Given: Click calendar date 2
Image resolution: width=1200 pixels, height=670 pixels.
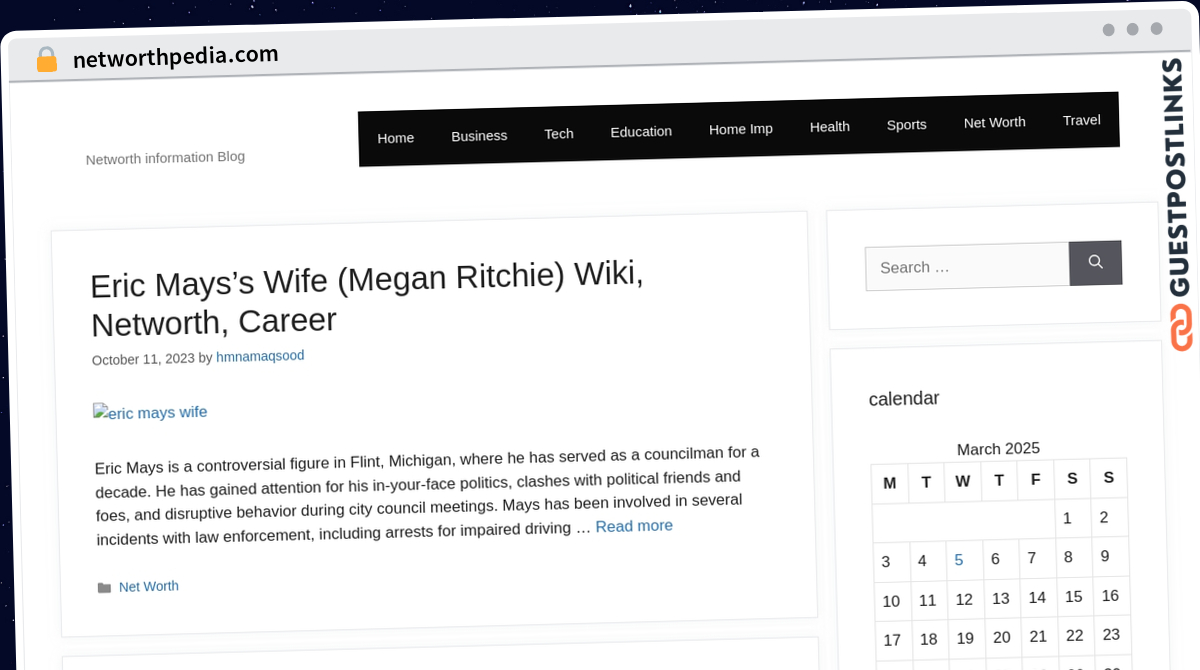Looking at the screenshot, I should tap(1104, 517).
